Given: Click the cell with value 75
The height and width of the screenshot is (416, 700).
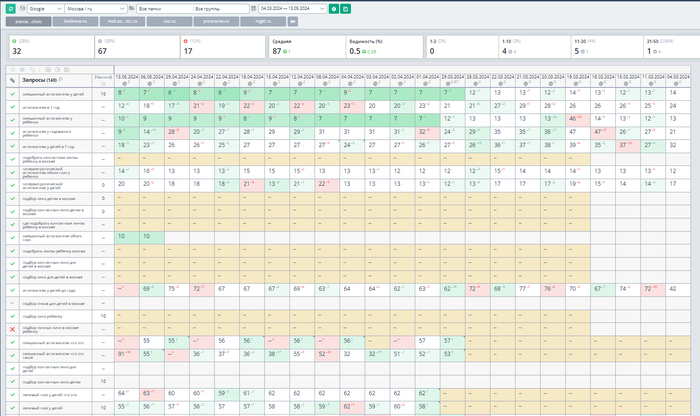Looking at the screenshot, I should pos(177,289).
